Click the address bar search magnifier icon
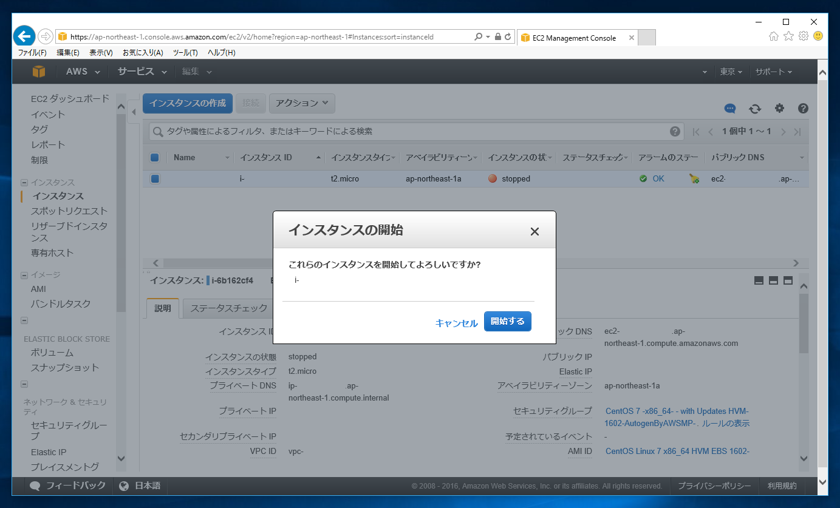This screenshot has height=508, width=840. click(478, 36)
